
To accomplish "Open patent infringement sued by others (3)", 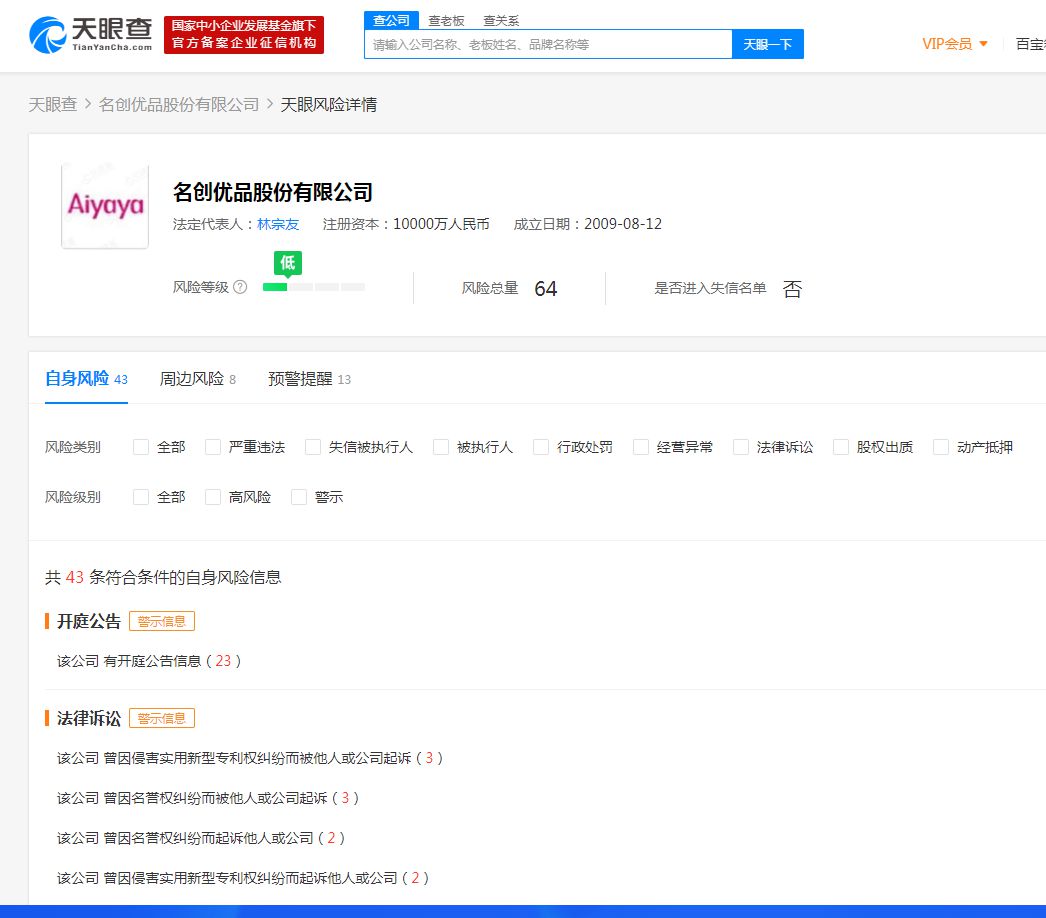I will click(250, 759).
